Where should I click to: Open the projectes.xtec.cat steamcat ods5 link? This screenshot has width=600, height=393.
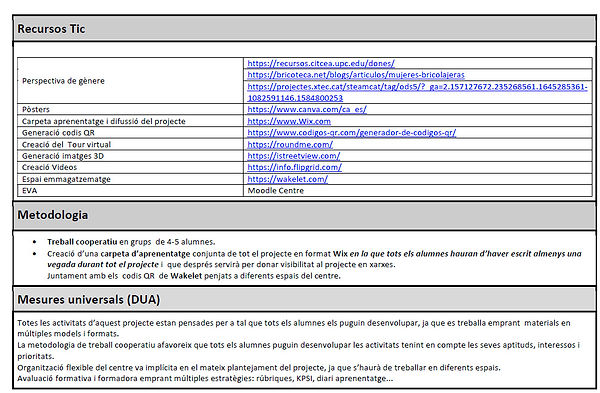pyautogui.click(x=417, y=92)
